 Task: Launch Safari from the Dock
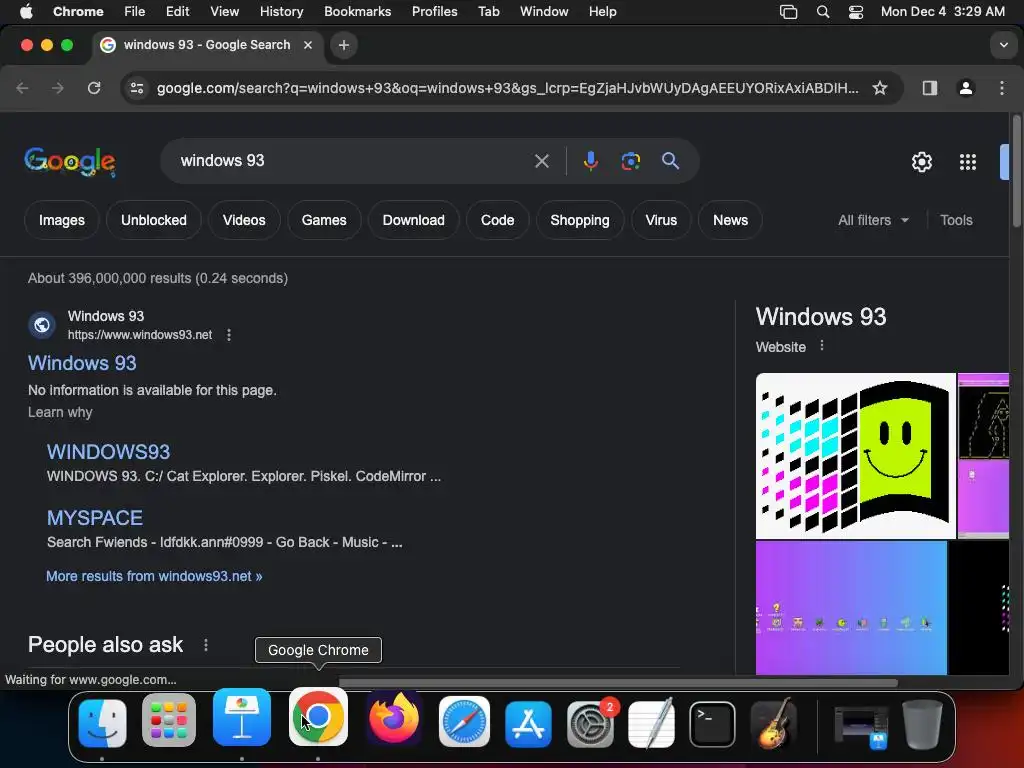(464, 722)
